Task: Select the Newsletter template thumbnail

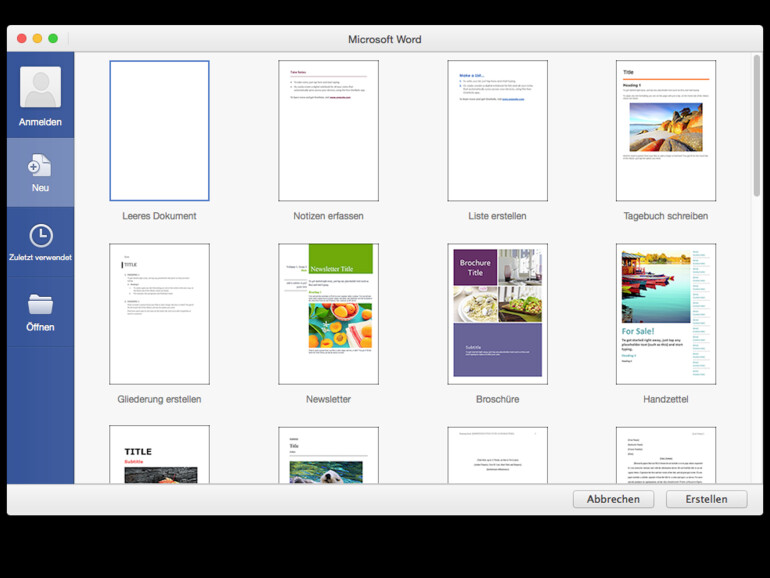Action: point(328,314)
